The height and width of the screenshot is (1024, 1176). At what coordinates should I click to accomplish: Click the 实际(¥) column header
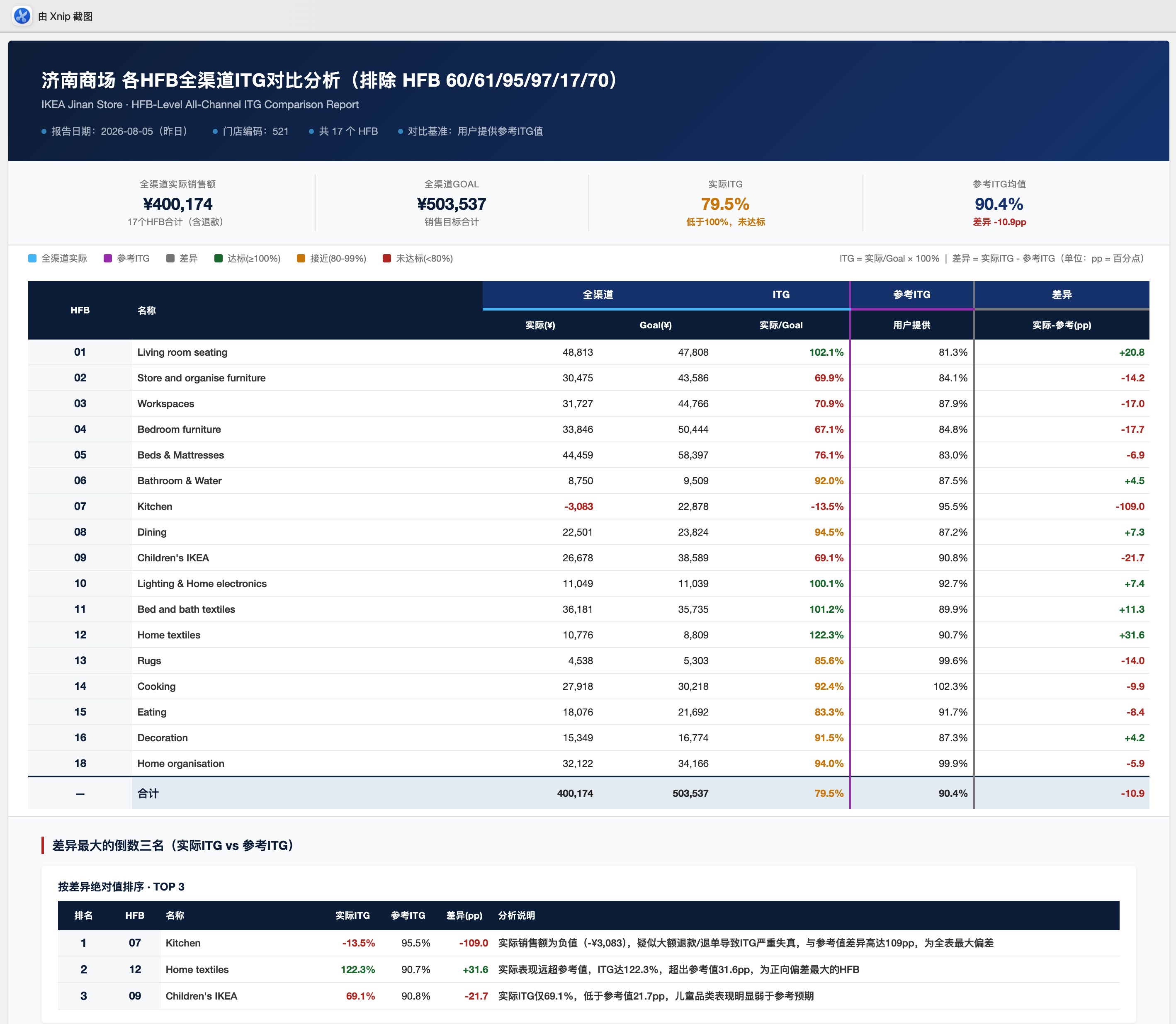click(540, 325)
